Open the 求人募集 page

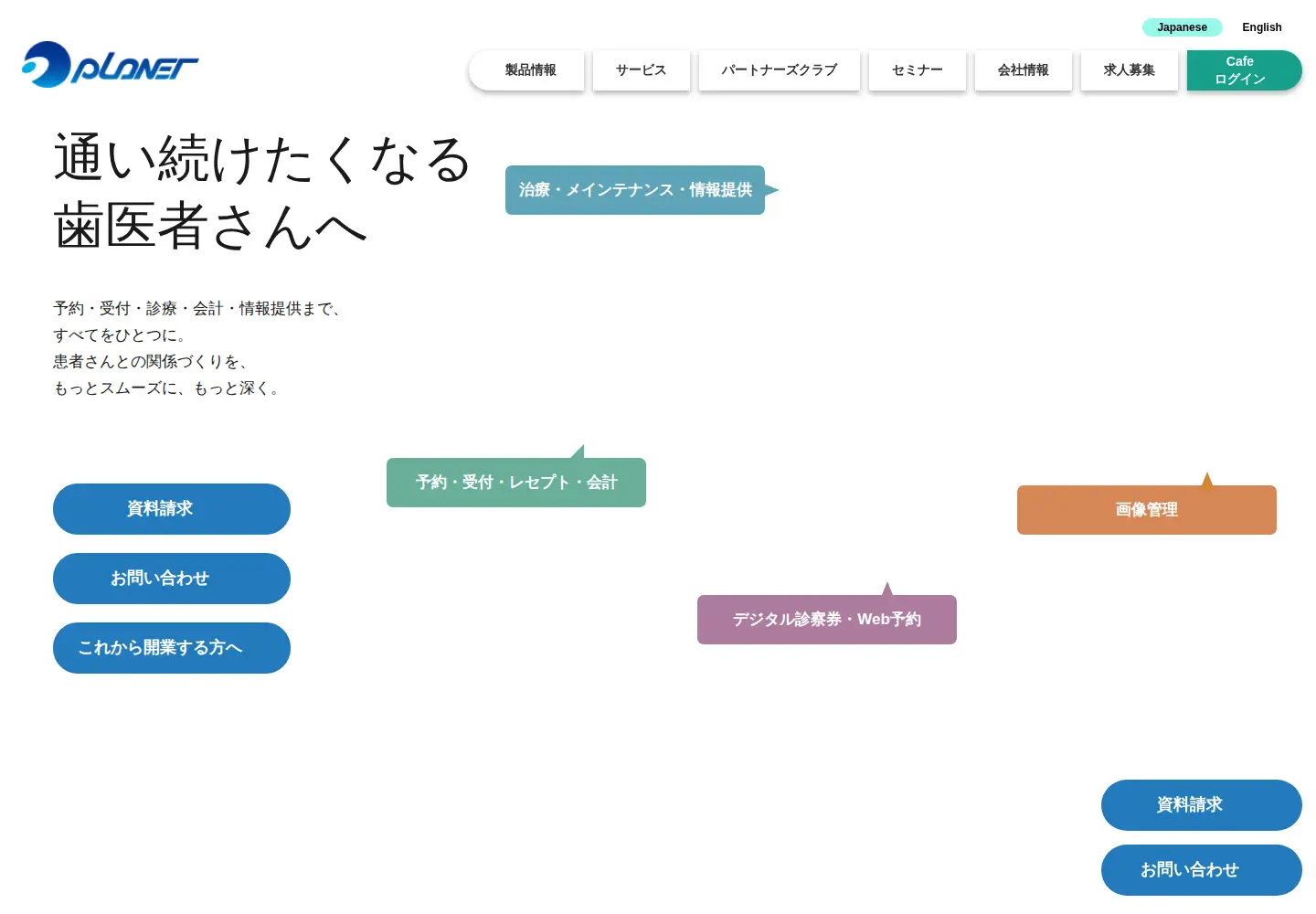point(1129,70)
